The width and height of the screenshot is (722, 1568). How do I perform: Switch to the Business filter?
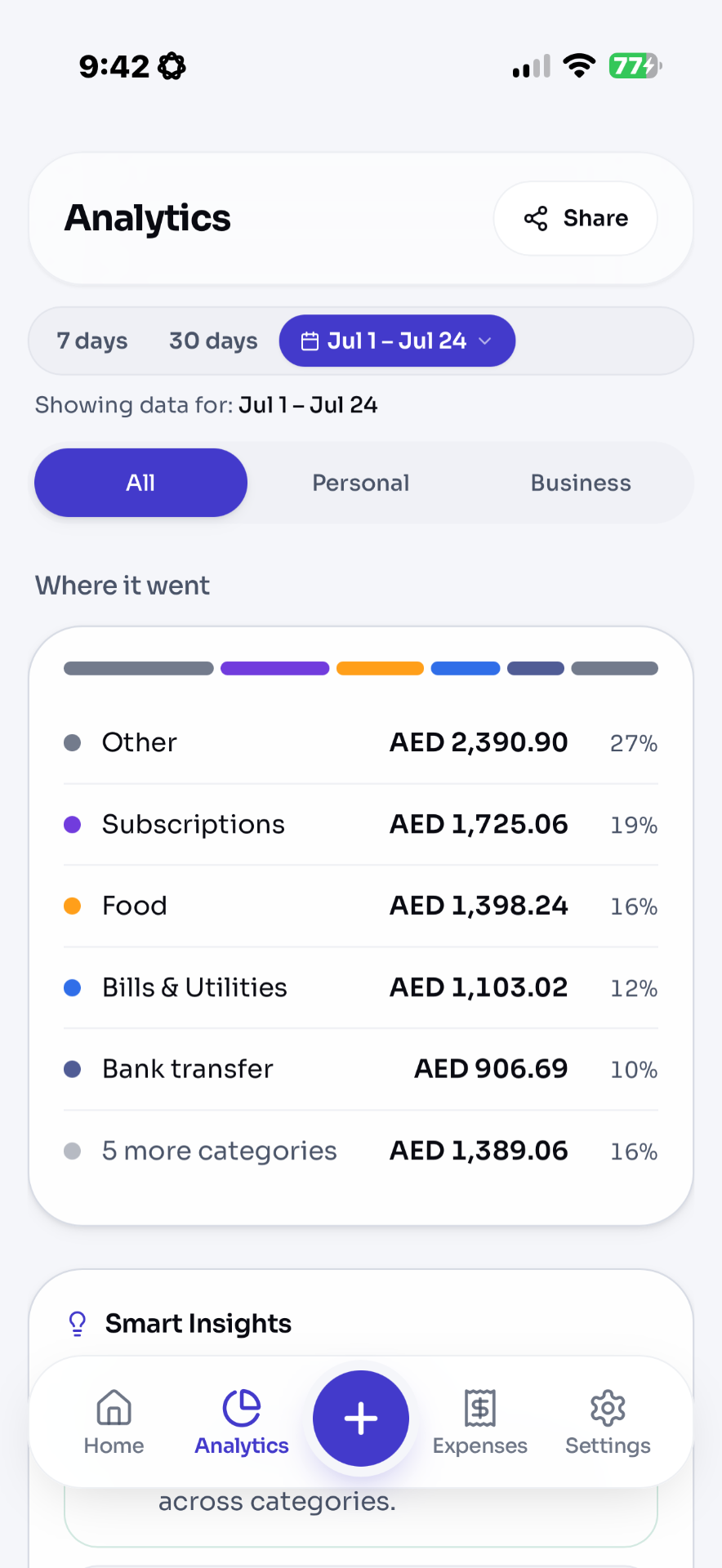[x=581, y=483]
